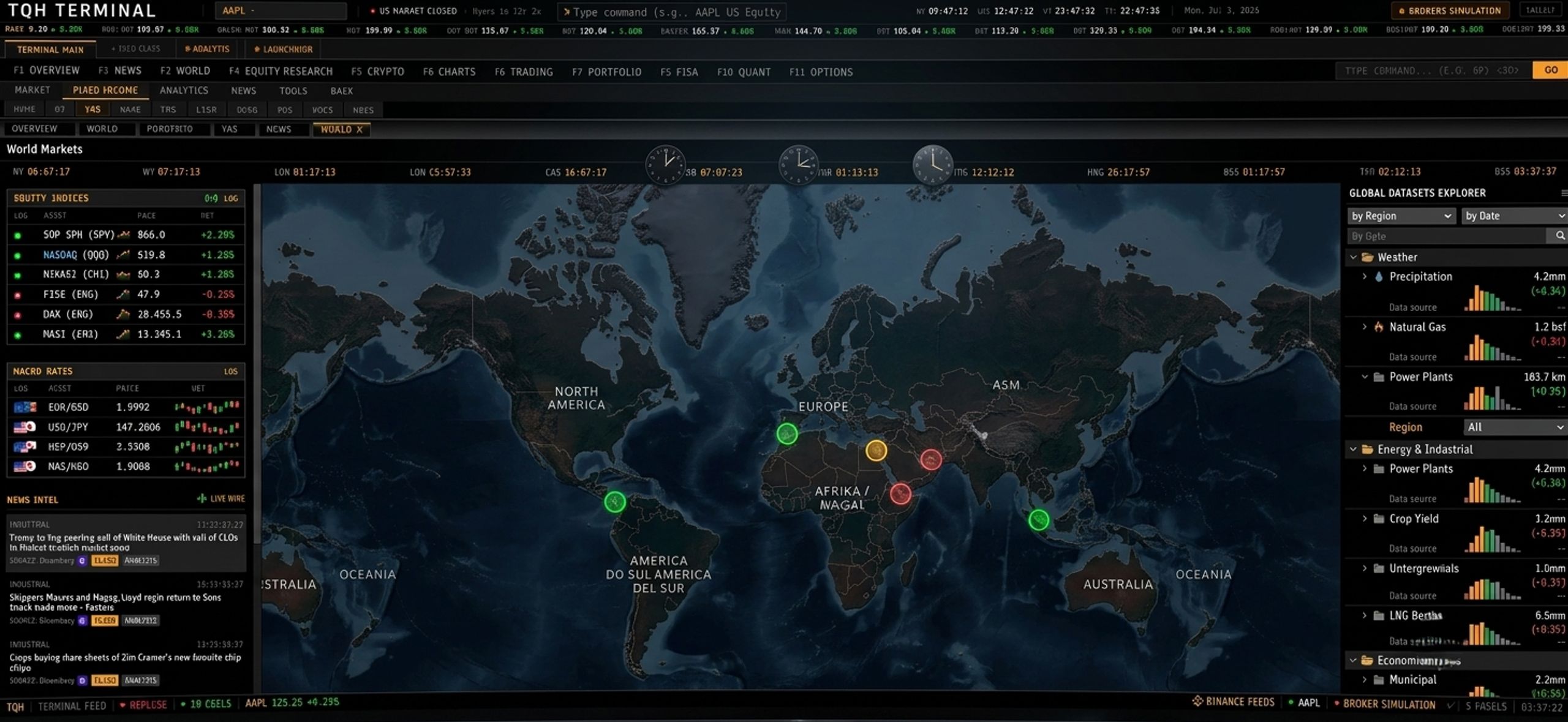
Task: Open the Region 'All' dropdown
Action: click(x=1515, y=427)
